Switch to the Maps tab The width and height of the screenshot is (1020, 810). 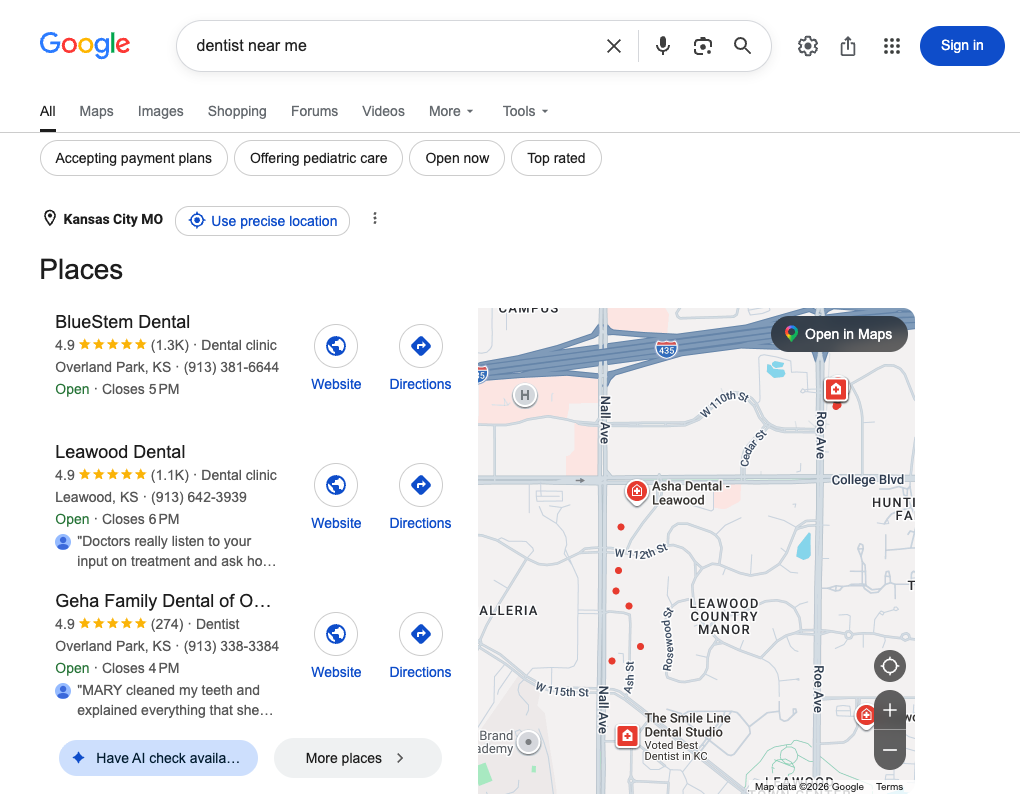pos(96,111)
